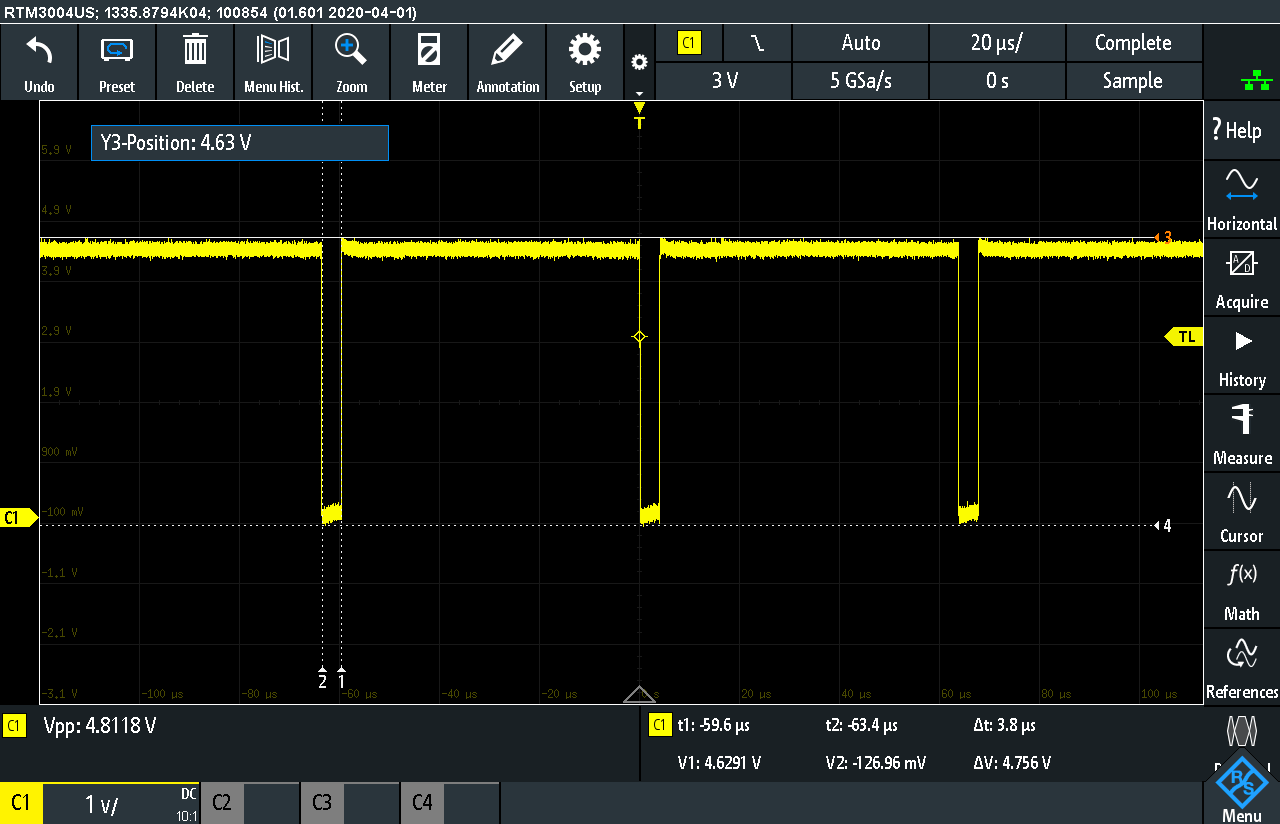Open the Horizontal settings menu
The image size is (1280, 824).
click(x=1241, y=200)
